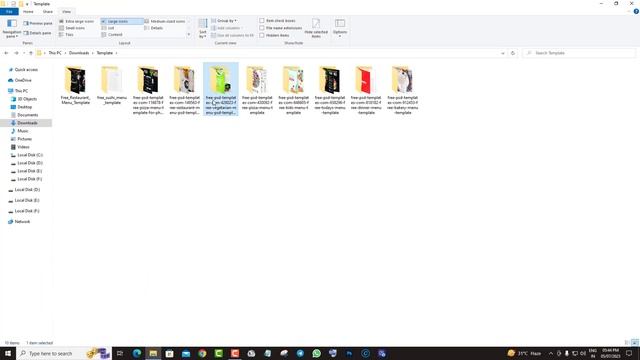Select the free_sushi_menu_template folder
The image size is (640, 360).
112,85
